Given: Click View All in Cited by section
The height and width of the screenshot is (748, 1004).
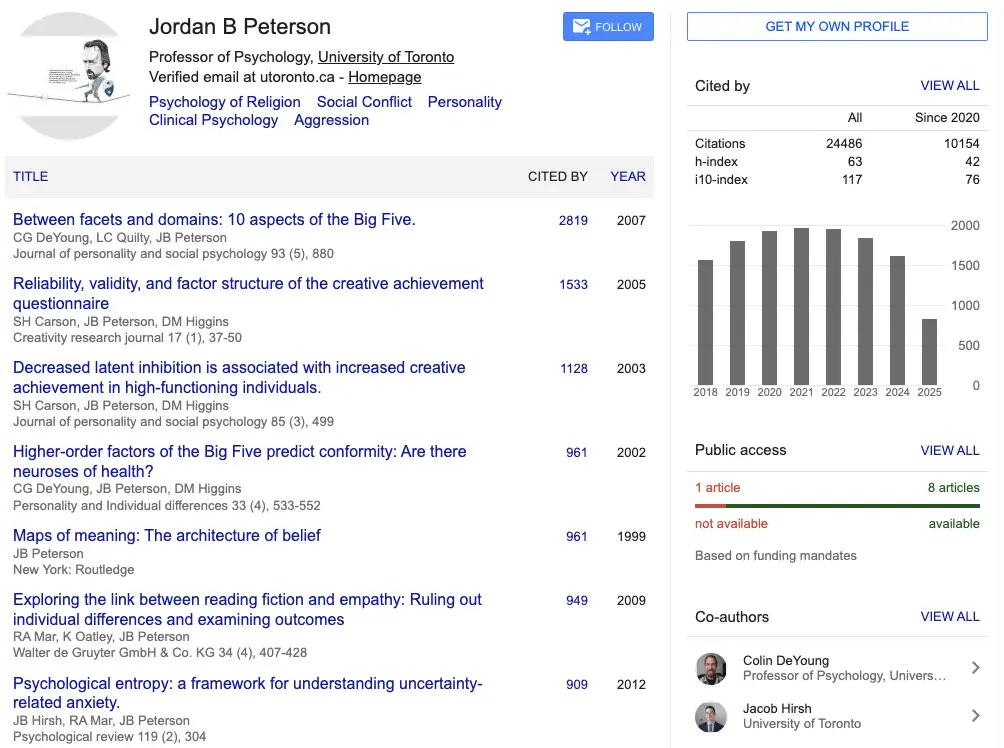Looking at the screenshot, I should pyautogui.click(x=950, y=86).
